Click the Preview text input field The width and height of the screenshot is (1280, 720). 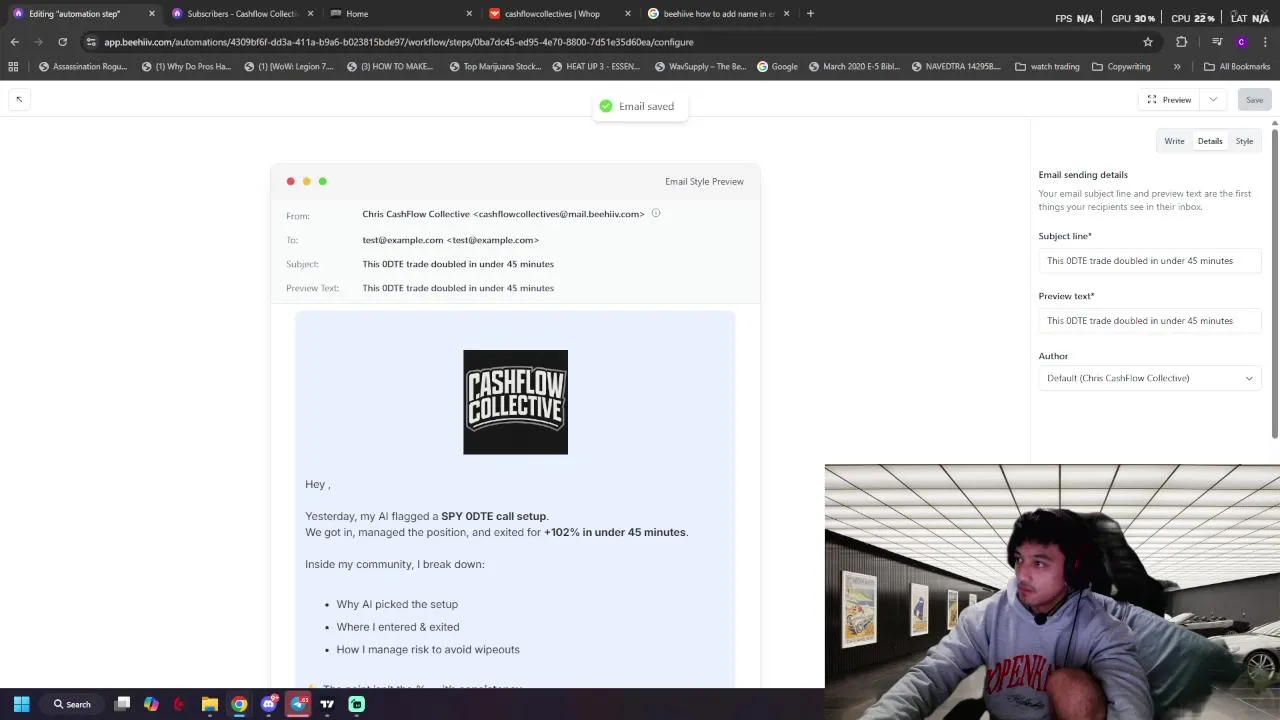tap(1150, 321)
